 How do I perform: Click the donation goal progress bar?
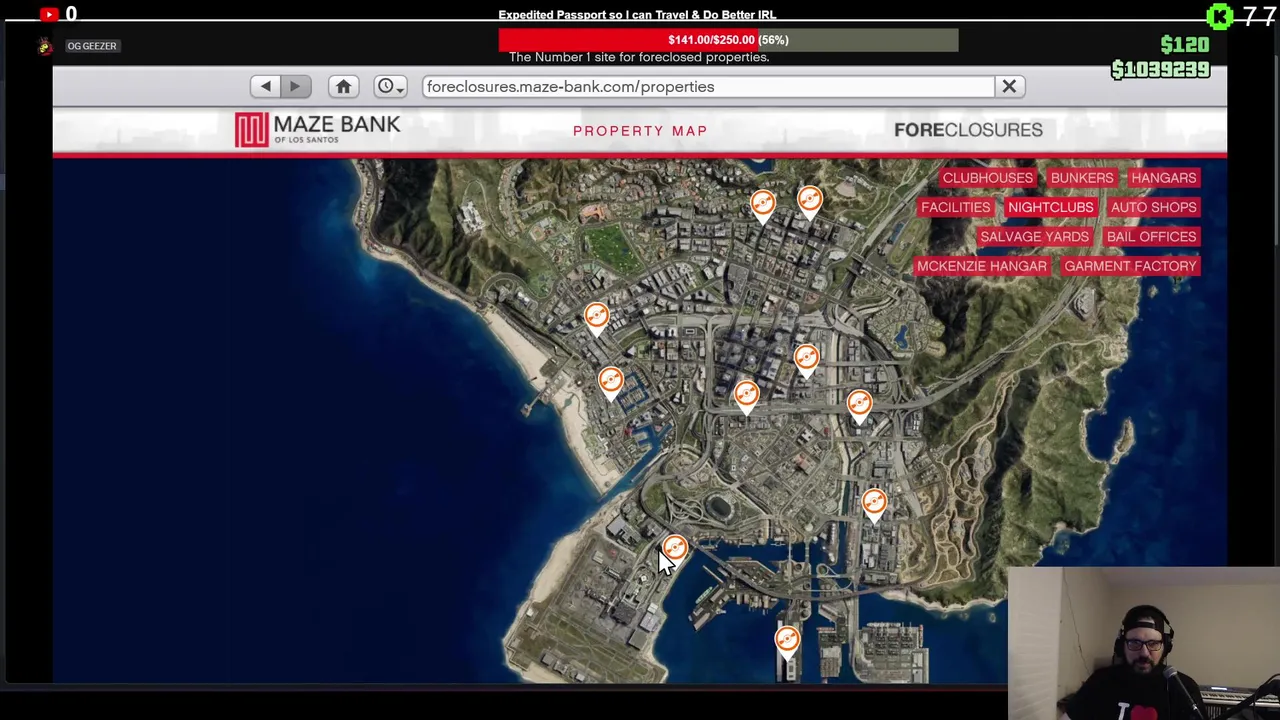pyautogui.click(x=728, y=40)
